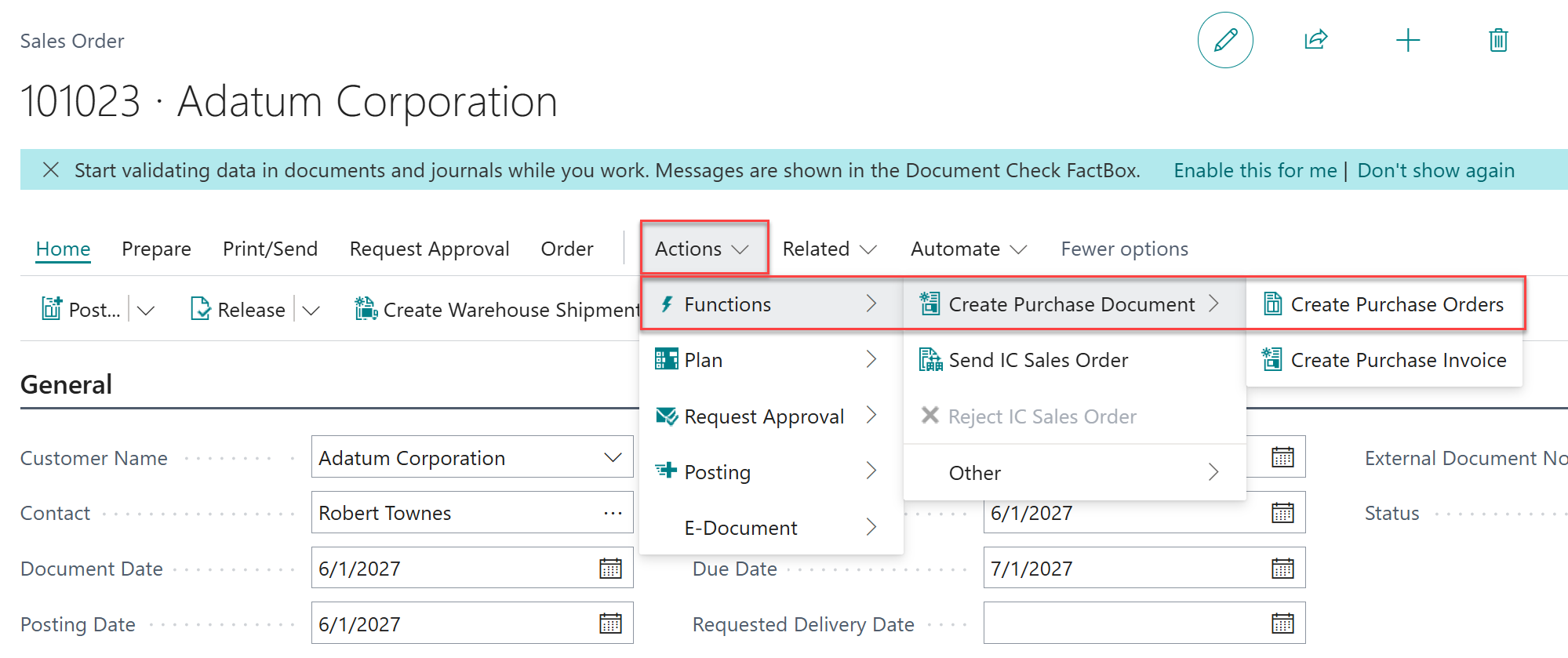Image resolution: width=1568 pixels, height=658 pixels.
Task: Open the Posting Date calendar picker
Action: pyautogui.click(x=610, y=623)
